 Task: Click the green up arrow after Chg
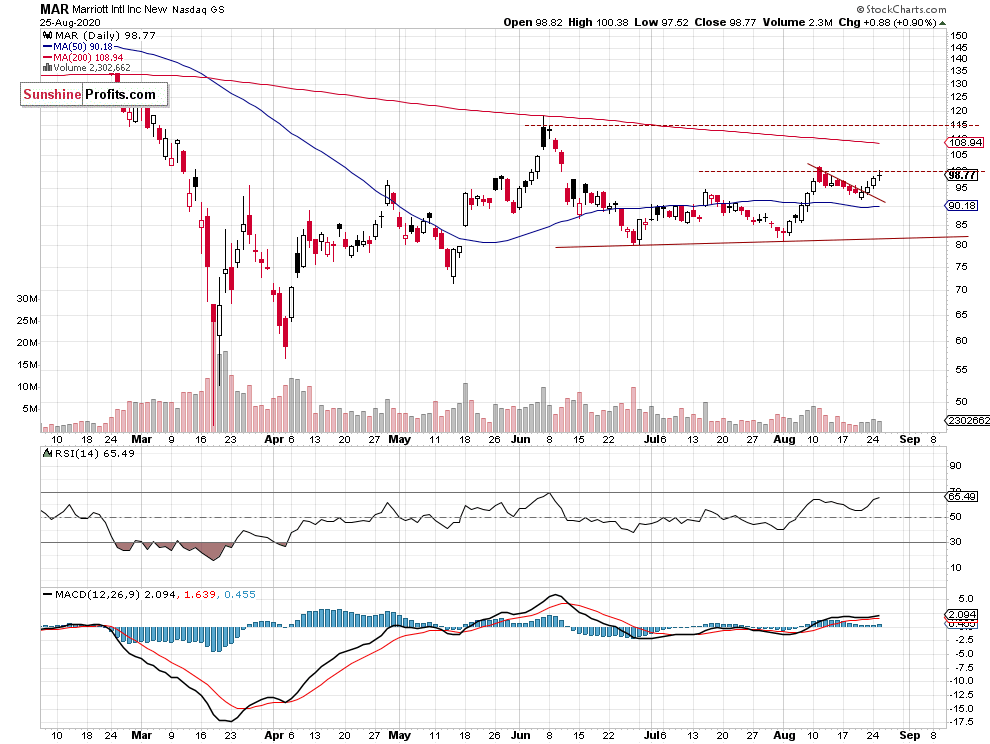point(943,23)
